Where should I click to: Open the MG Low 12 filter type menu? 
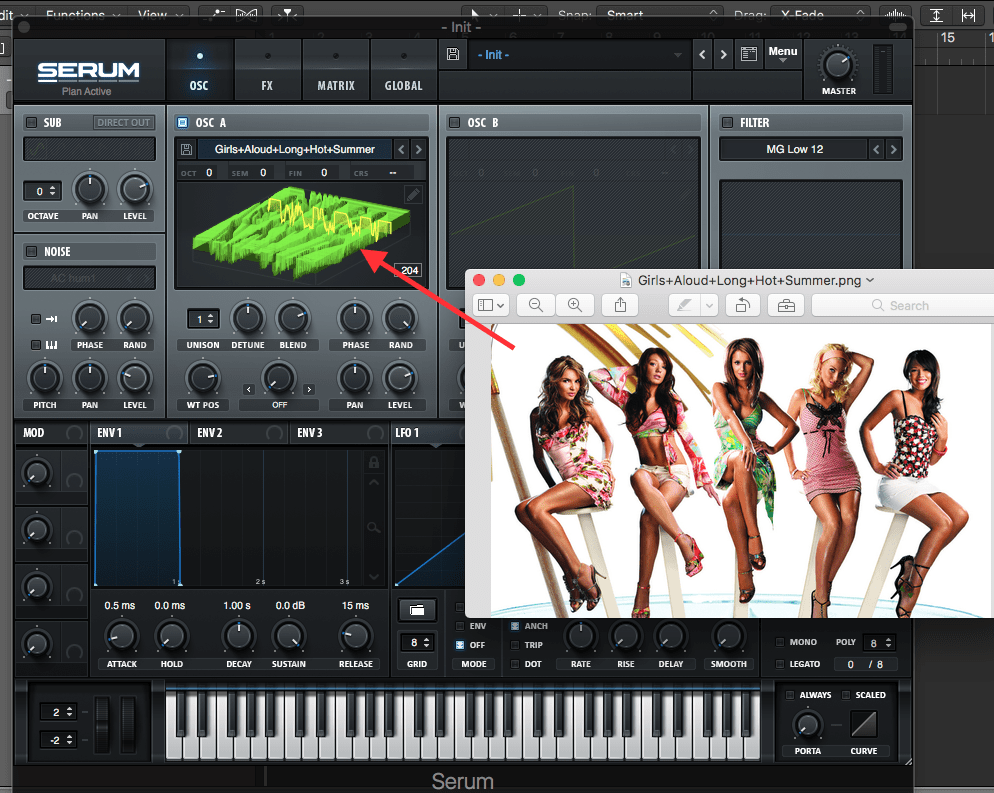coord(794,150)
